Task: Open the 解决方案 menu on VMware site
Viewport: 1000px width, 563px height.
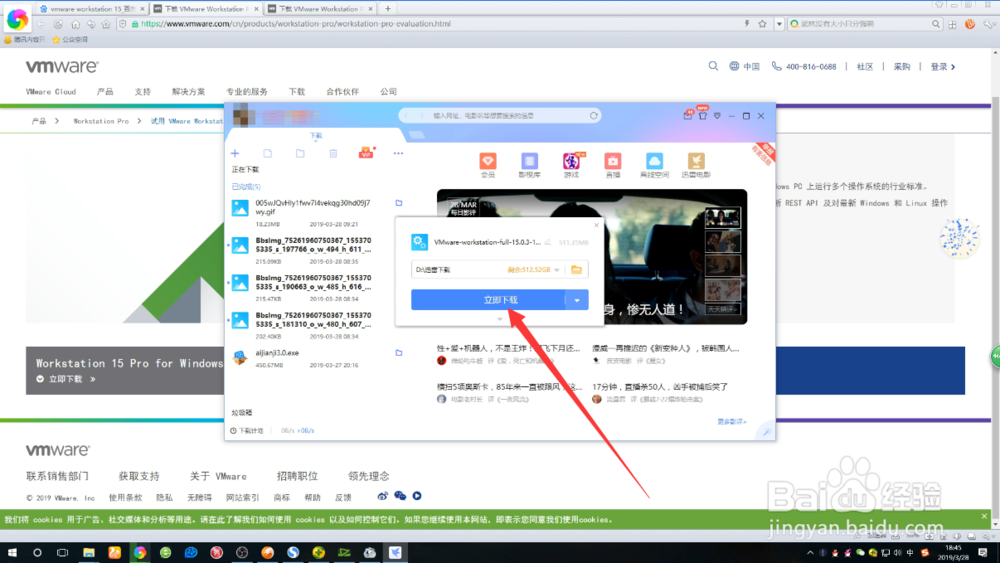Action: 188,92
